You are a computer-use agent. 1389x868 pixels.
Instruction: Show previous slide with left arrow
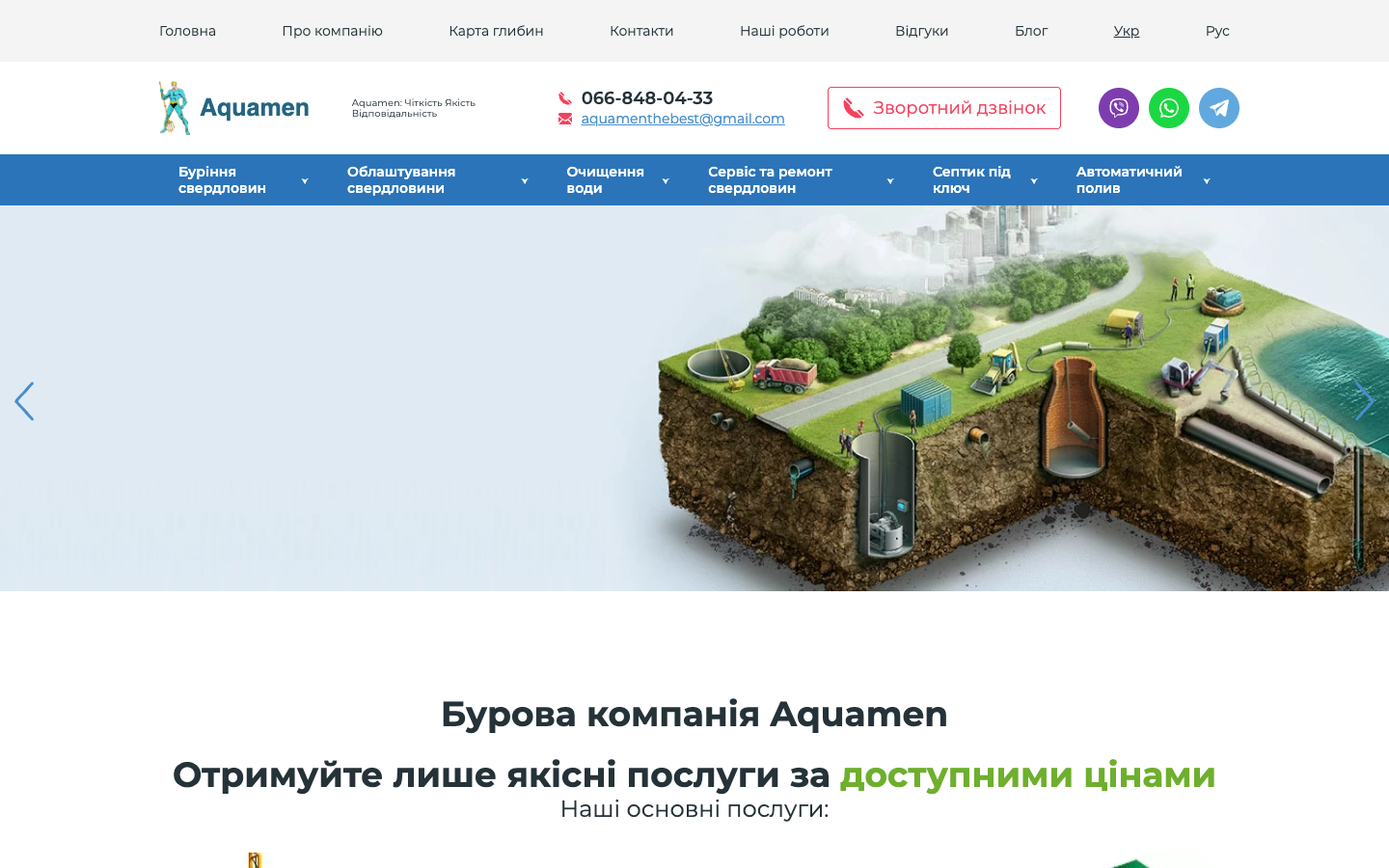24,401
